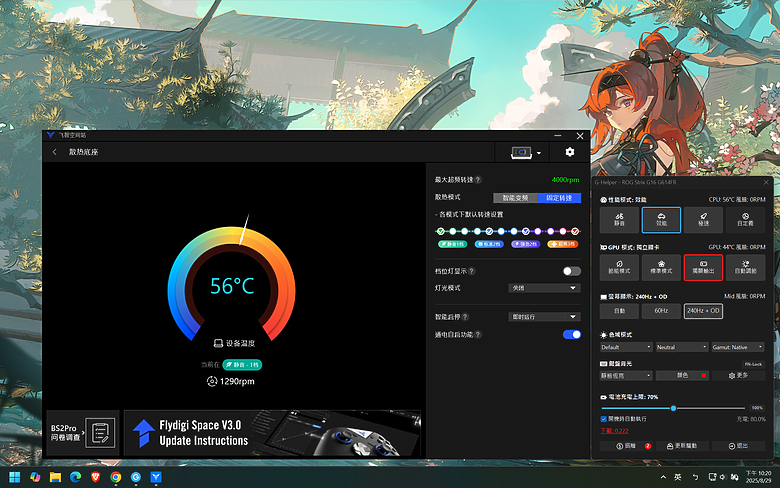The image size is (780, 488).
Task: Click the 英 input method indicator
Action: pos(678,477)
